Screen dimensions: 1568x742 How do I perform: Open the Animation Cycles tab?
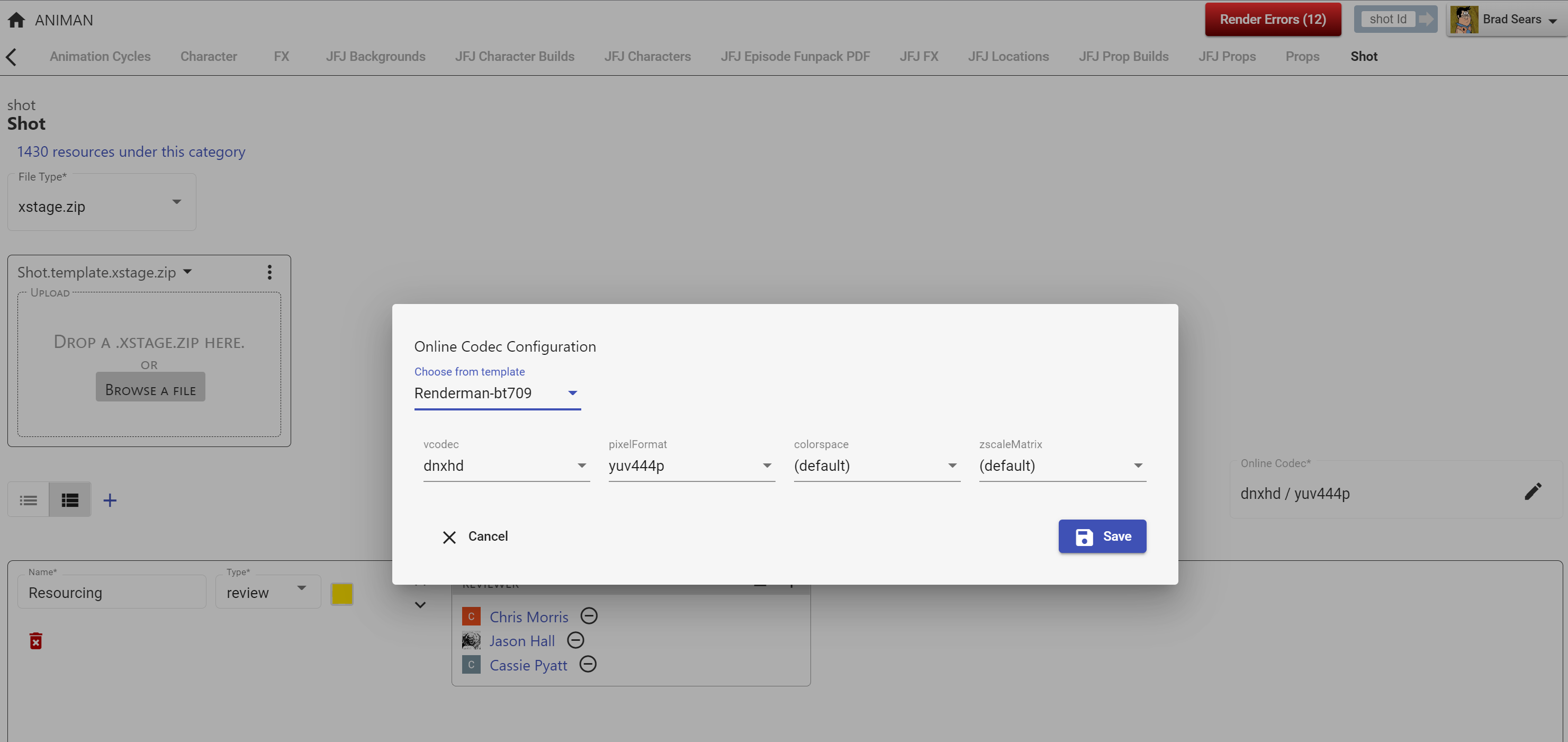[x=100, y=57]
